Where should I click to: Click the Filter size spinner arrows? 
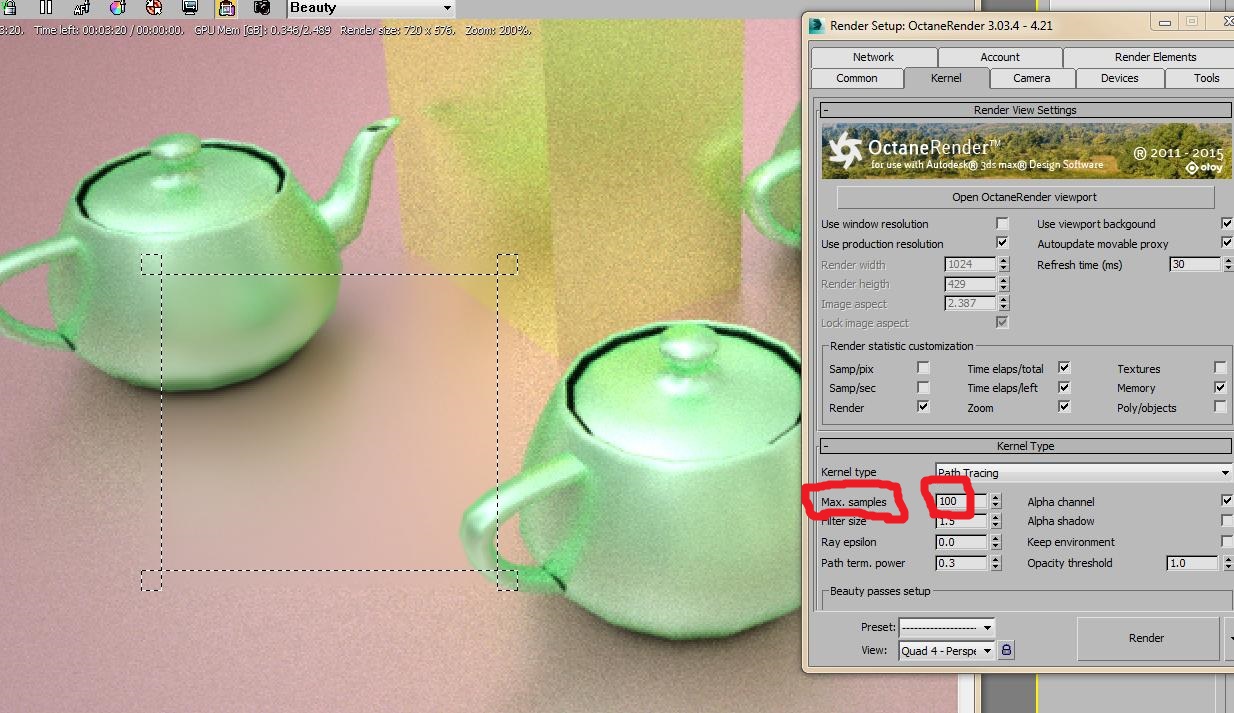point(994,521)
